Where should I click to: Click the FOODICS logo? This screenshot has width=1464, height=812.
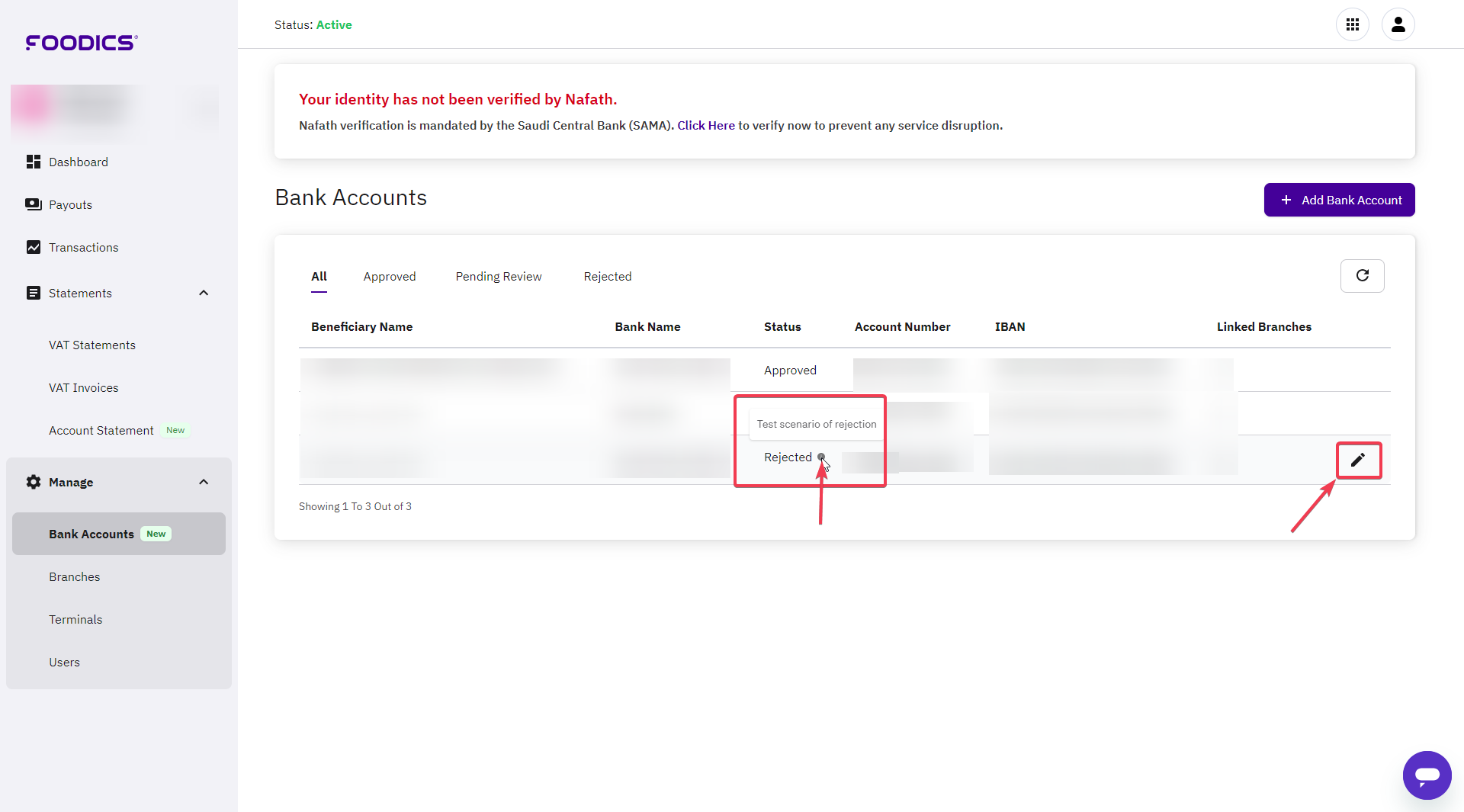coord(80,43)
